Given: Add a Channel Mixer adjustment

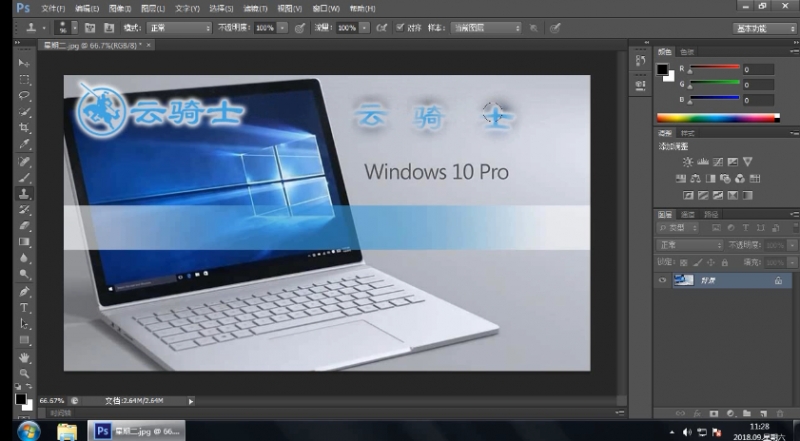Looking at the screenshot, I should (x=740, y=179).
